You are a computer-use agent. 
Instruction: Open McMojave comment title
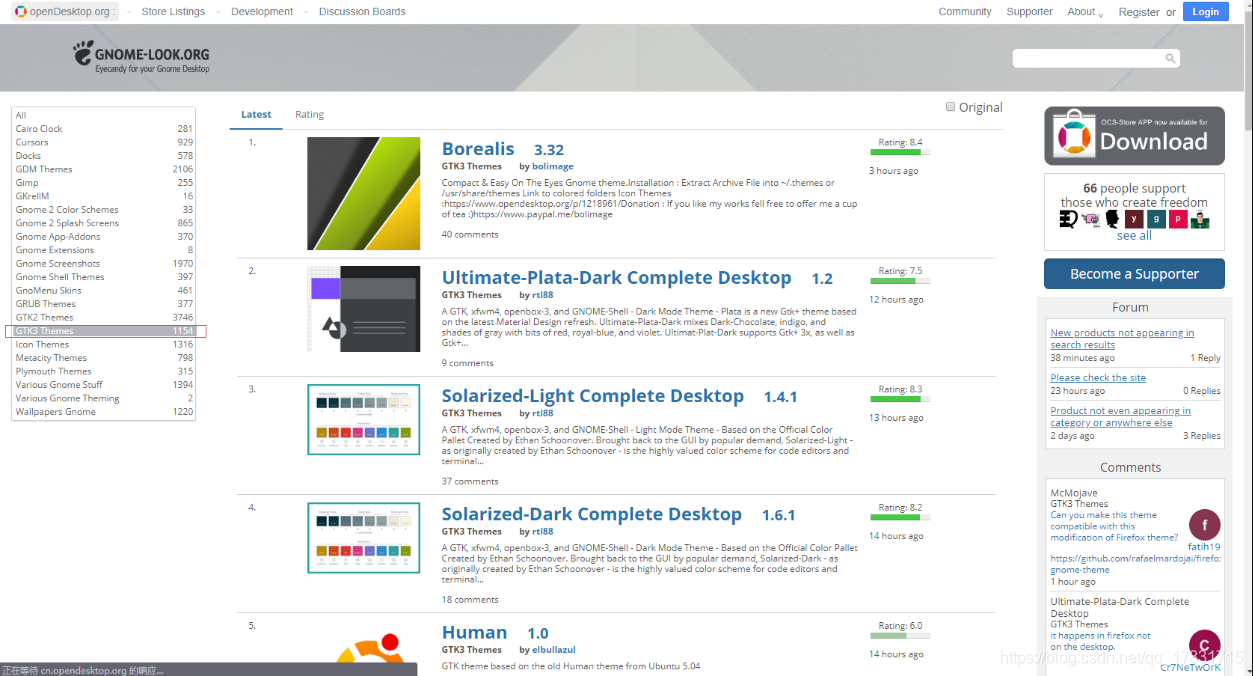pos(1074,493)
